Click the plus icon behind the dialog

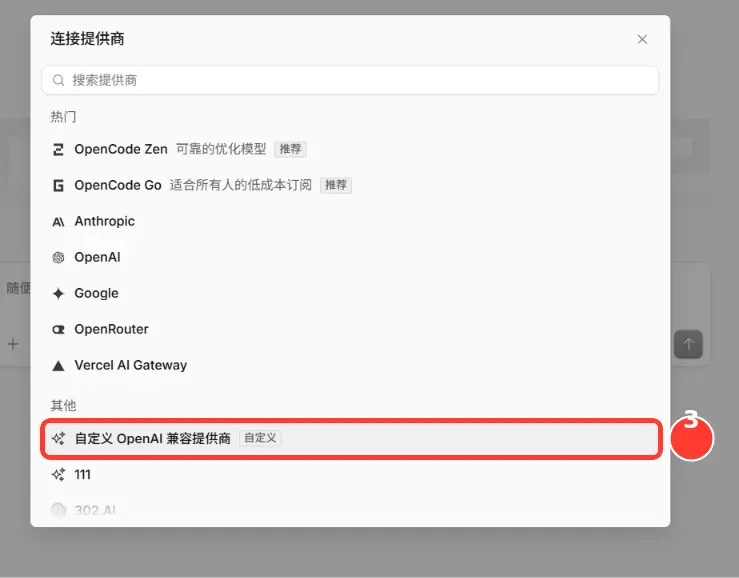pos(13,344)
